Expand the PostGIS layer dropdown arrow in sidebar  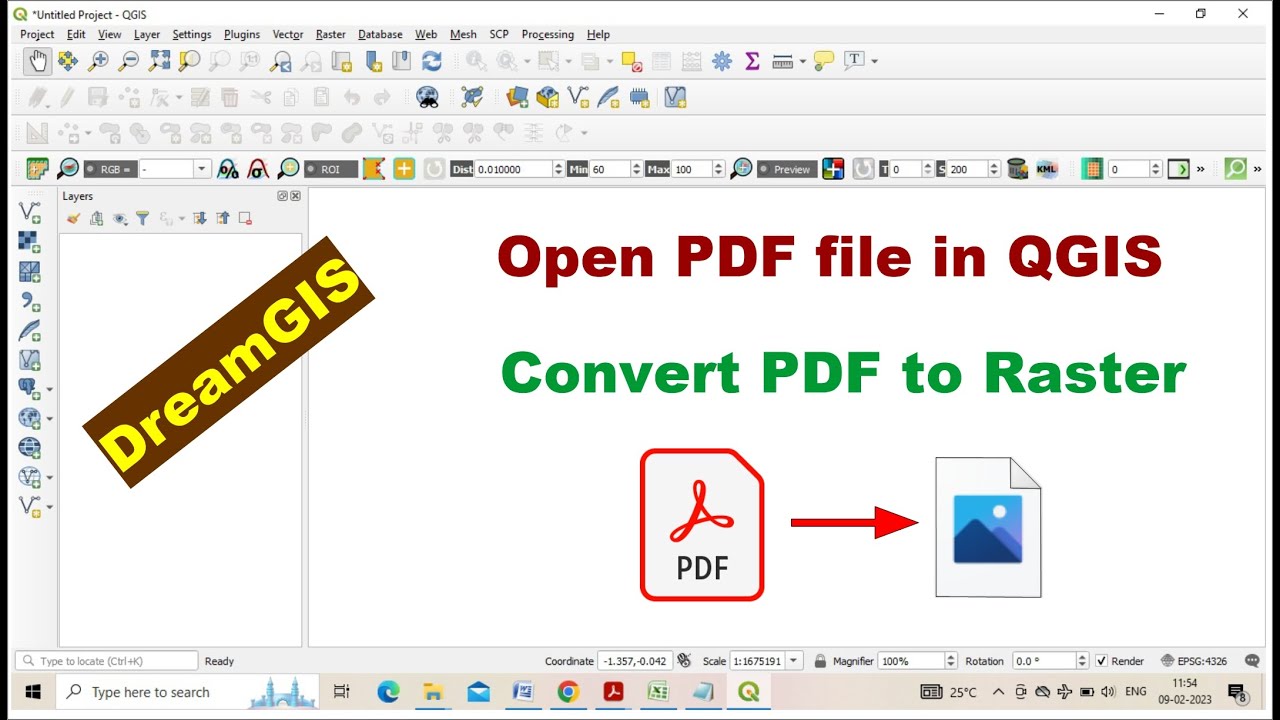[x=49, y=389]
